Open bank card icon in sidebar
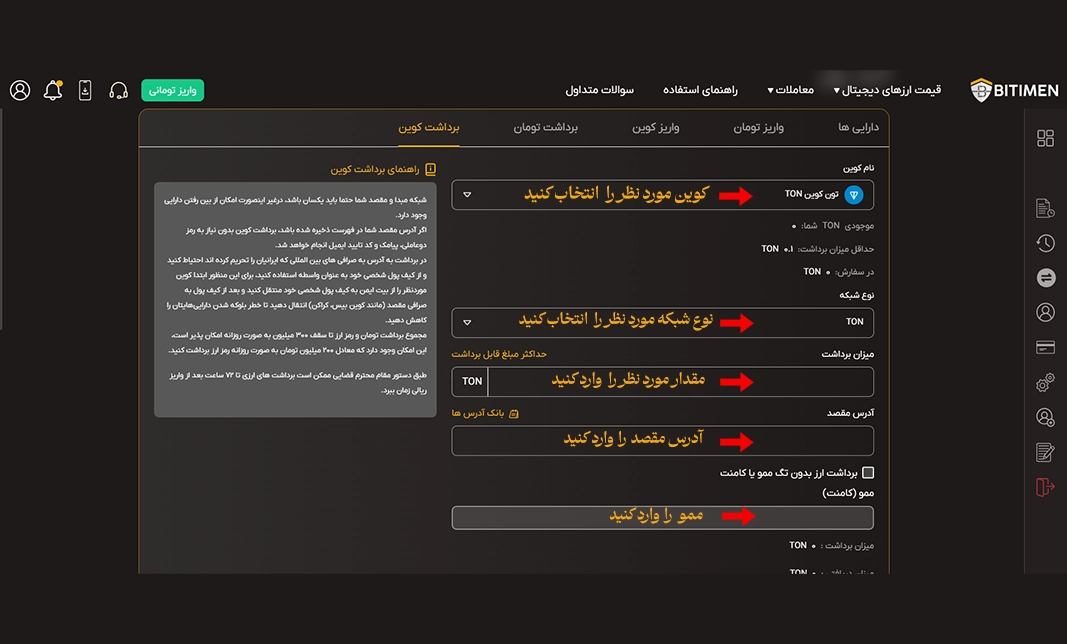 coord(1045,347)
